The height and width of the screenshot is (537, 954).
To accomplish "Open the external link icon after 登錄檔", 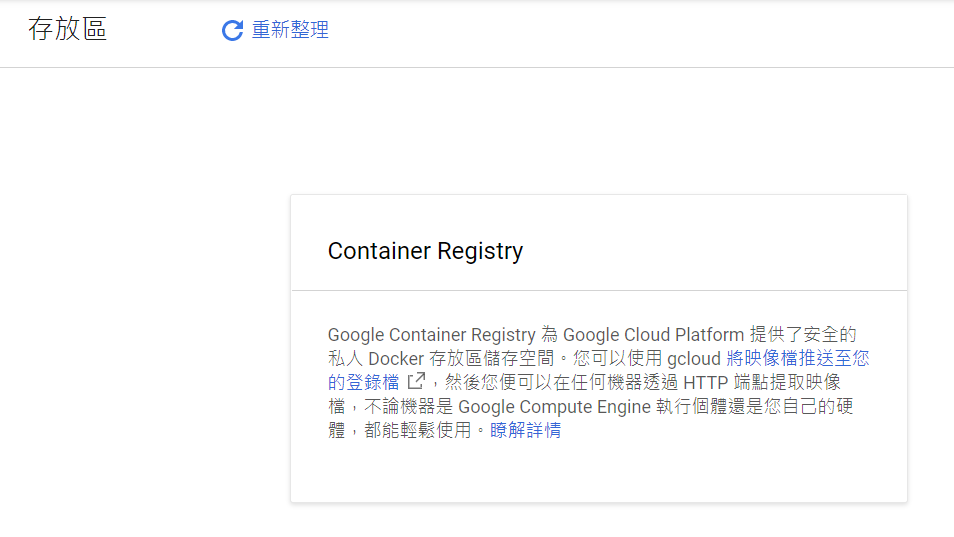I will [x=416, y=382].
